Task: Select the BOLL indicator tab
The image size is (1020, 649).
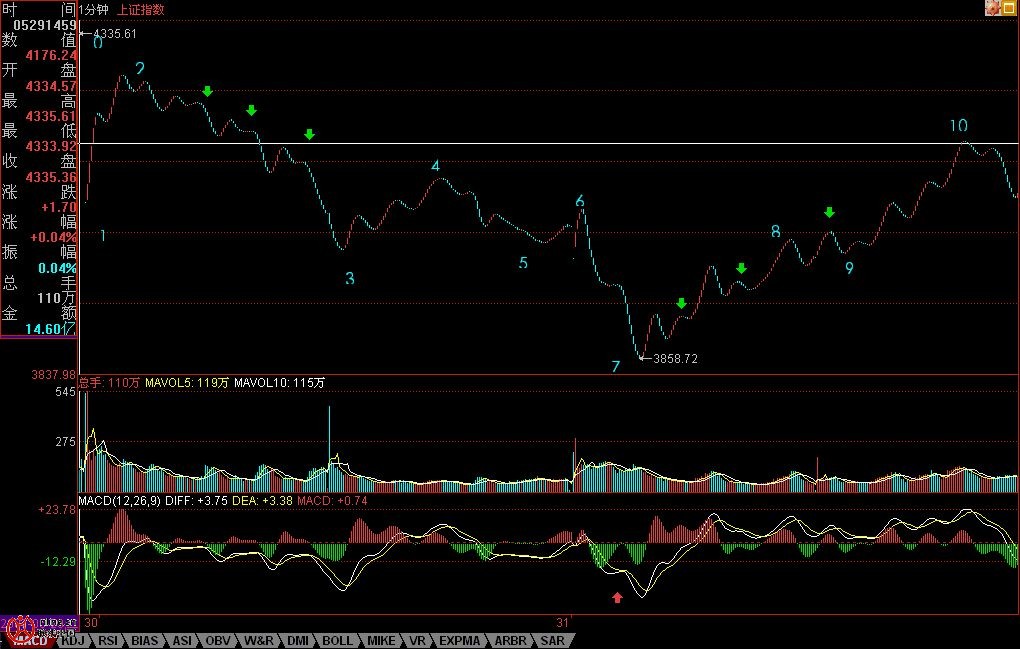Action: (x=338, y=640)
